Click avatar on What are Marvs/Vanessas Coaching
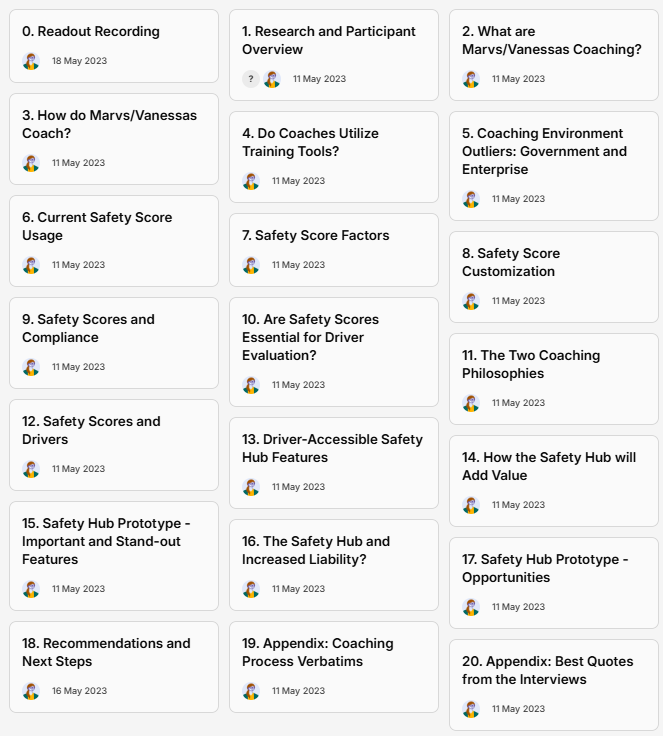The width and height of the screenshot is (663, 736). click(471, 79)
